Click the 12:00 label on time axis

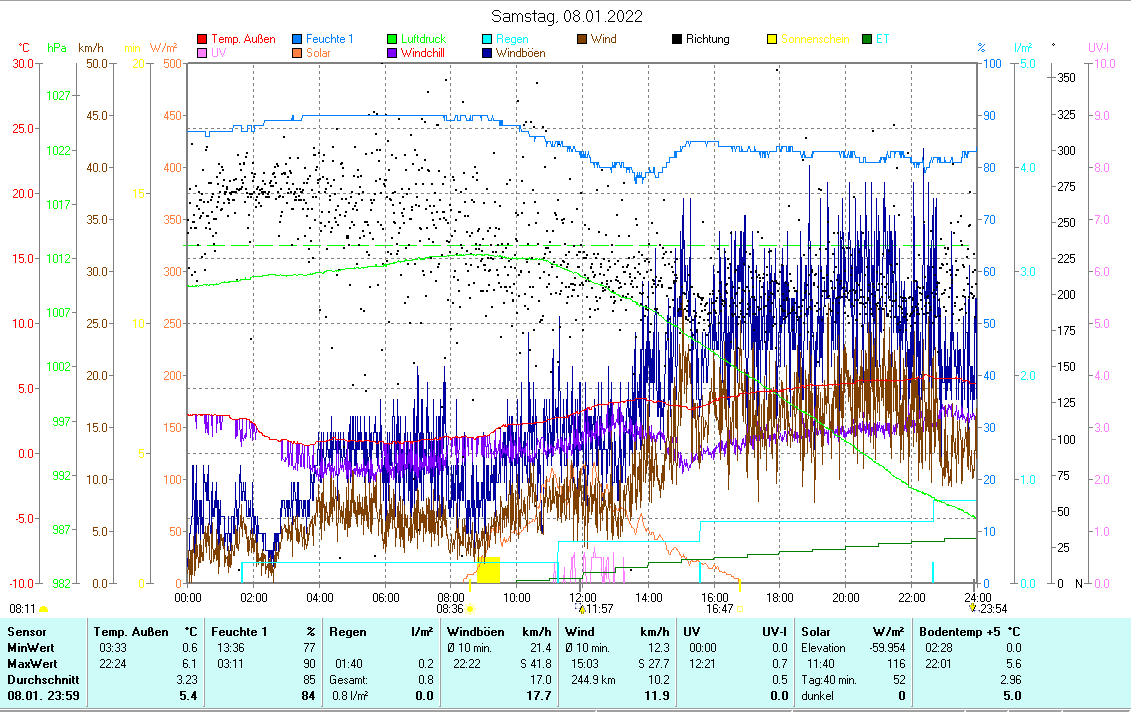pos(582,597)
